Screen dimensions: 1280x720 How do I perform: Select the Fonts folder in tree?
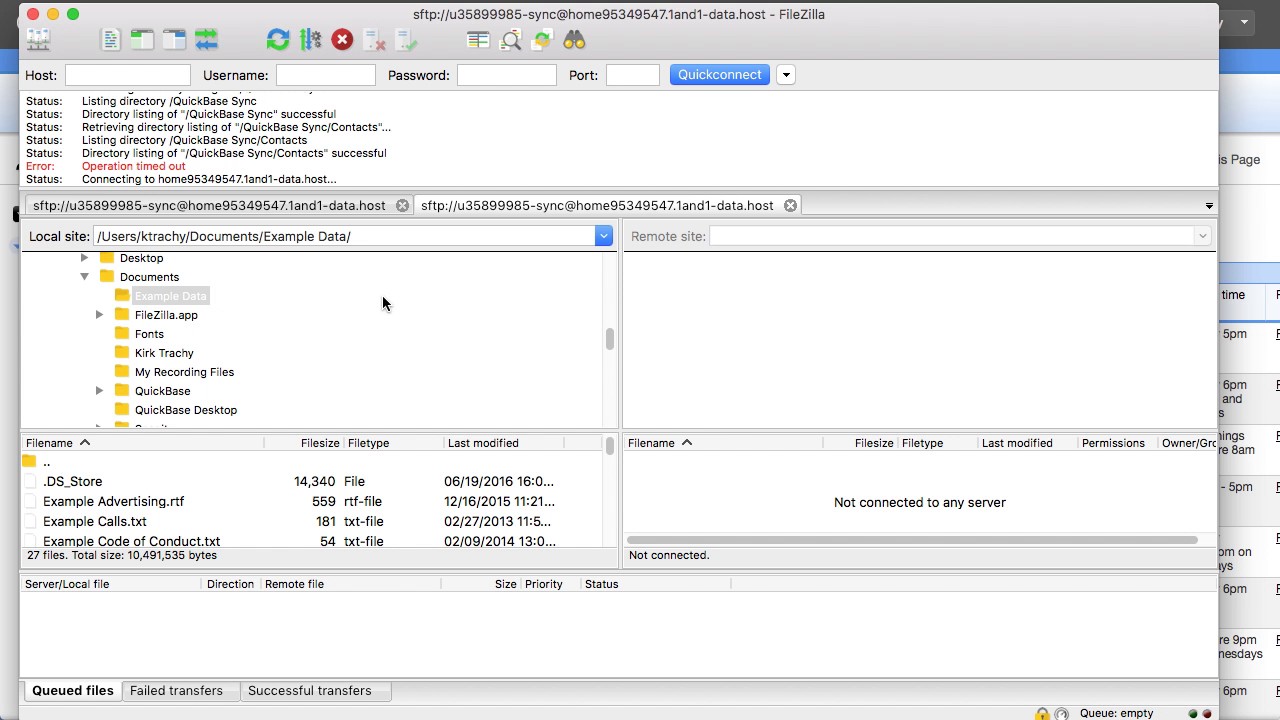(x=149, y=334)
